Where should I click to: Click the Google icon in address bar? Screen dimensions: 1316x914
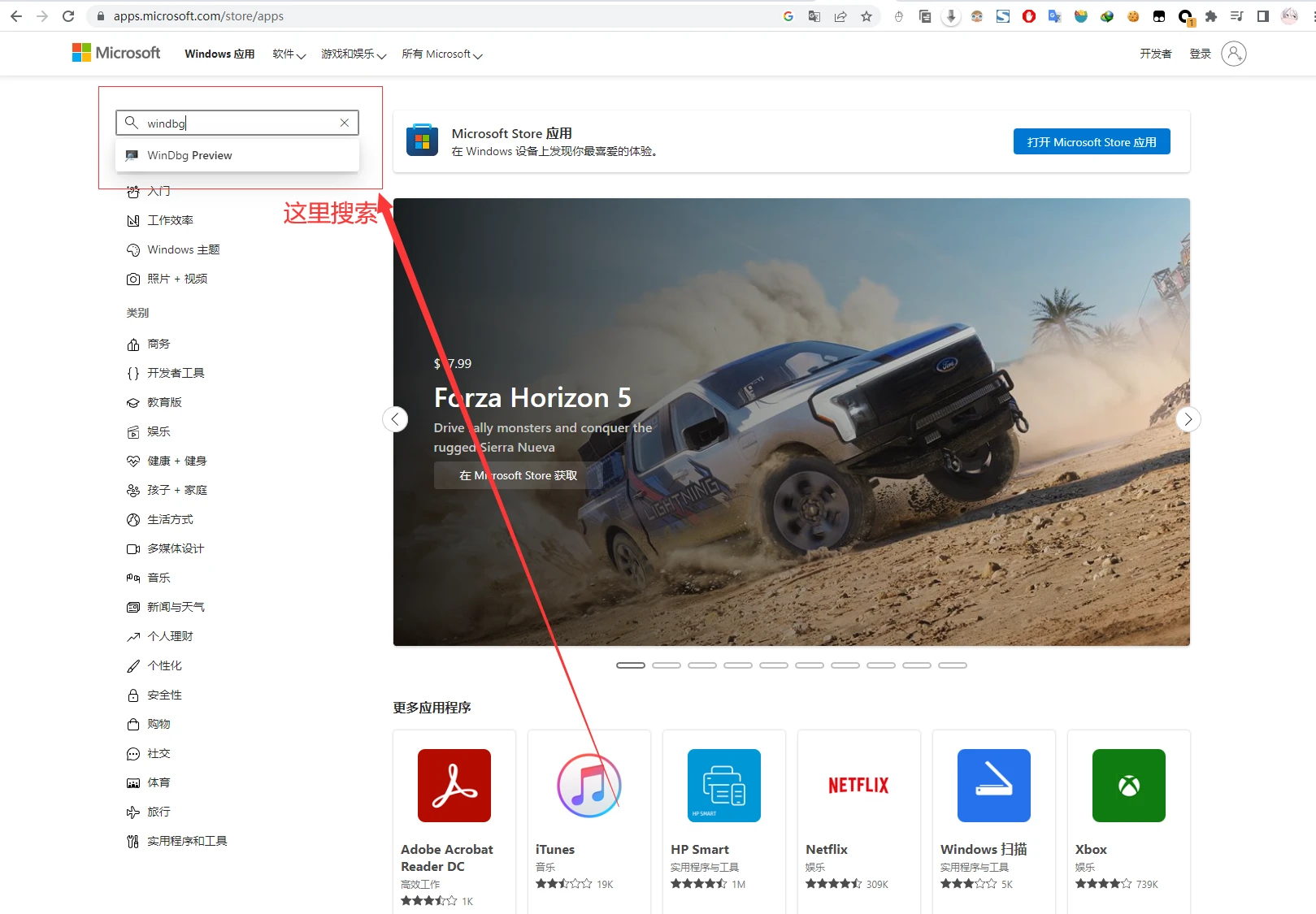pyautogui.click(x=788, y=16)
